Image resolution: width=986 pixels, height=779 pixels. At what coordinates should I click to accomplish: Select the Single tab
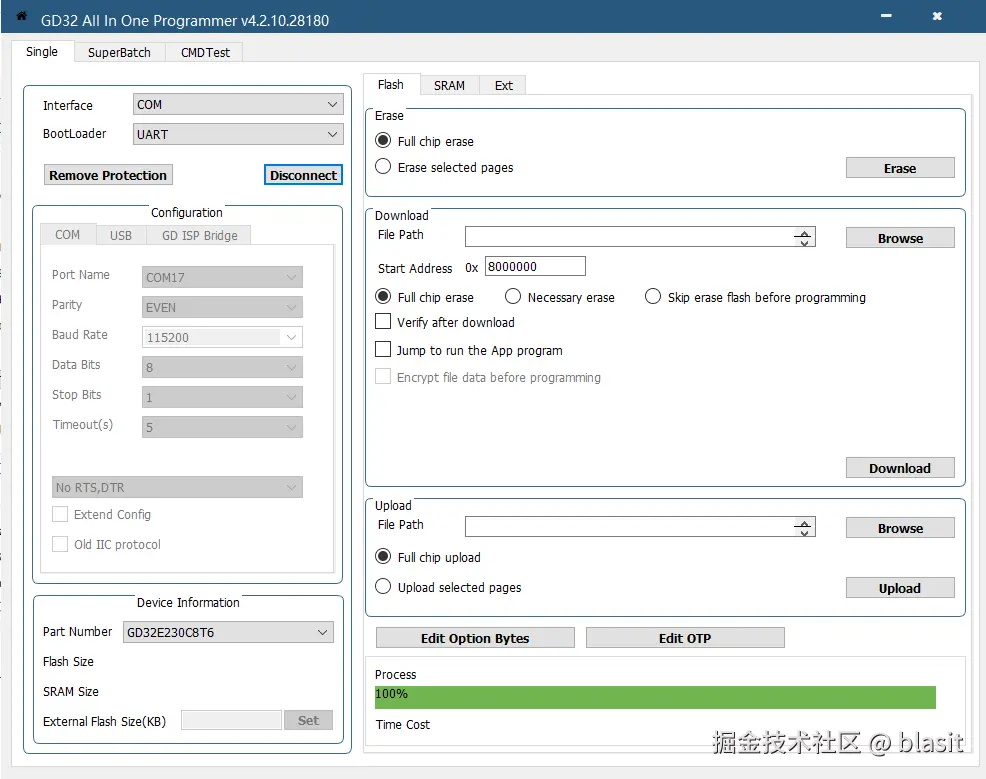point(42,52)
